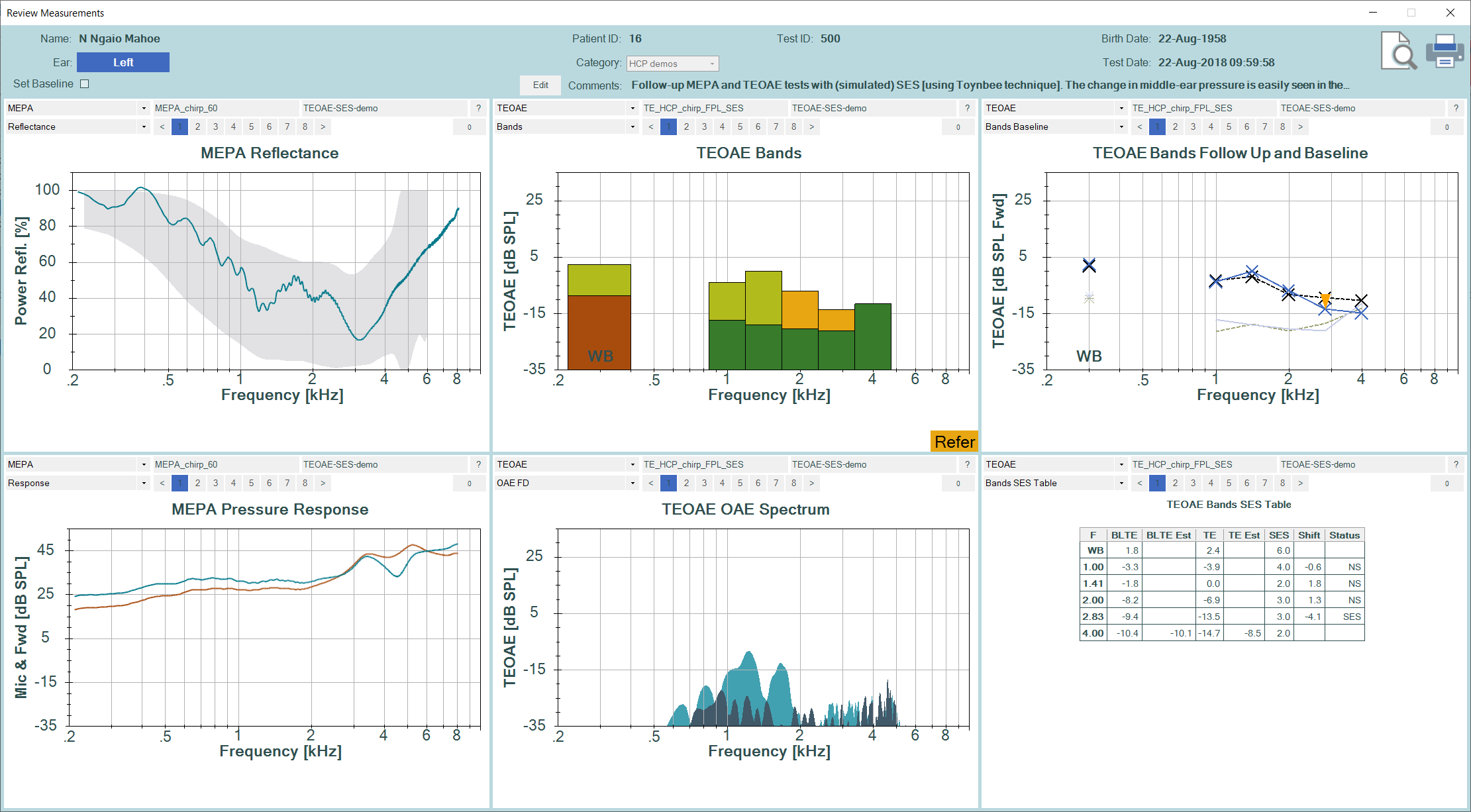Select page 8 in the OAE FD panel

pos(793,483)
